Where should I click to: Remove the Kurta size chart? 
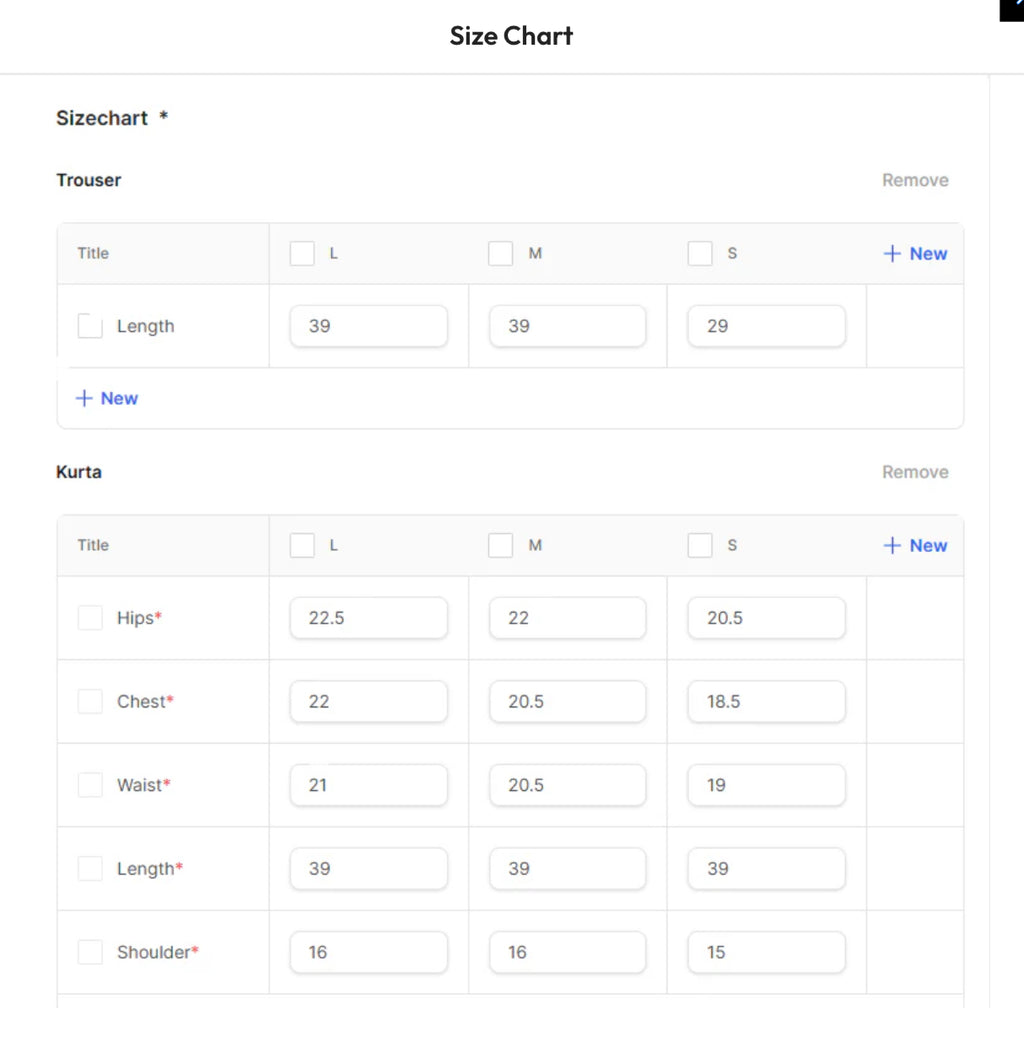[915, 472]
